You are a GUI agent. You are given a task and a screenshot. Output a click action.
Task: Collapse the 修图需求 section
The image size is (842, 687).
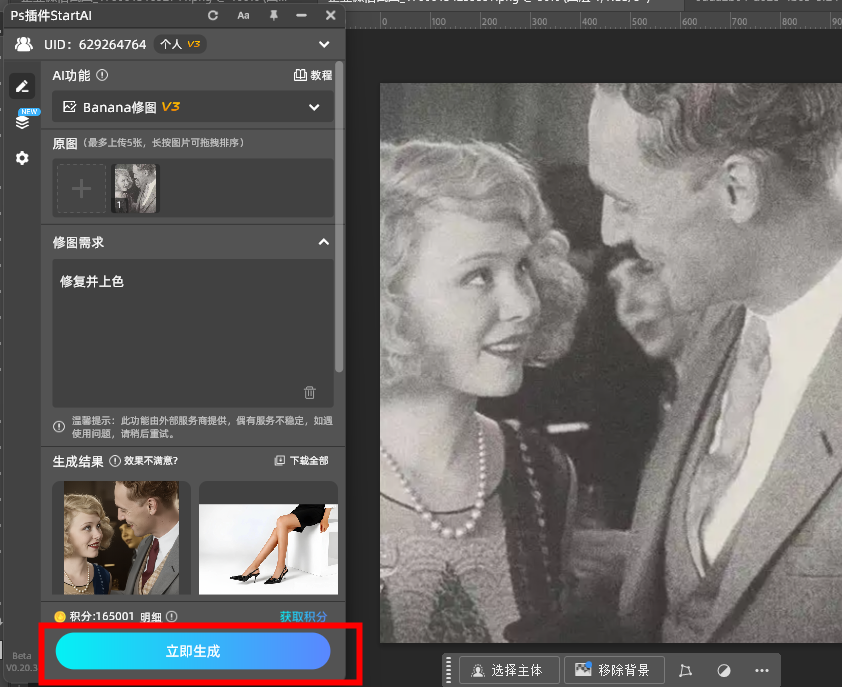323,242
